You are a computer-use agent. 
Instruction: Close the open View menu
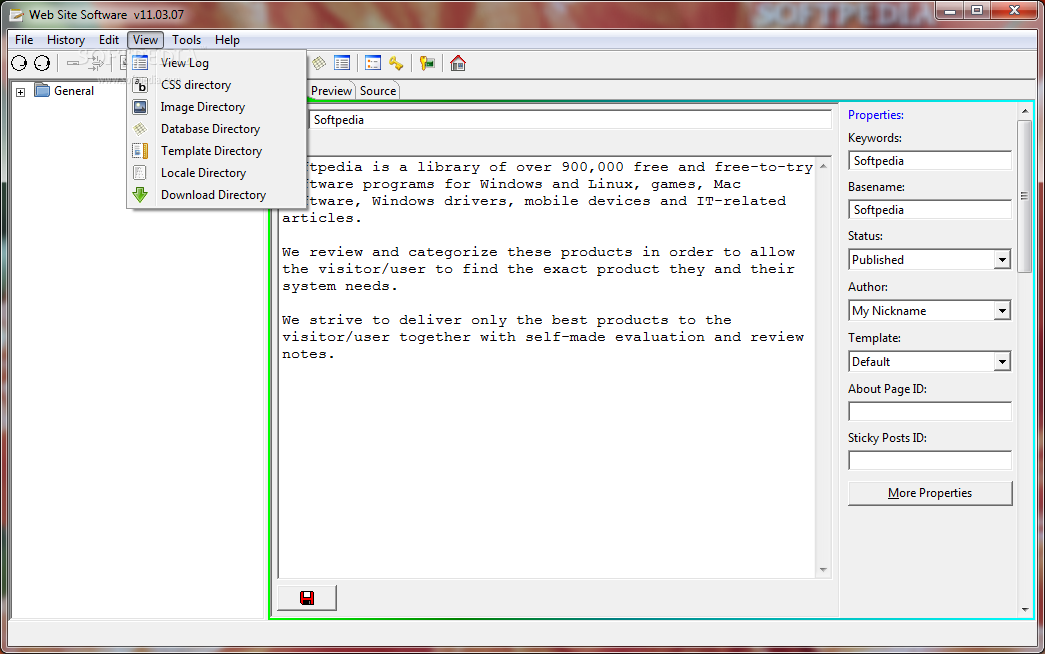coord(145,40)
